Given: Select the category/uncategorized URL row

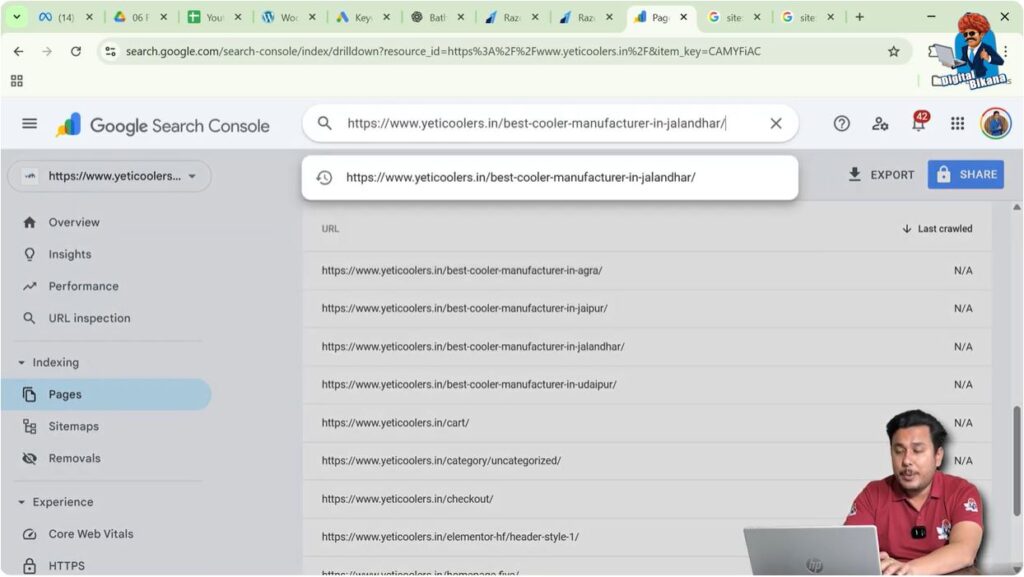Looking at the screenshot, I should pos(647,461).
